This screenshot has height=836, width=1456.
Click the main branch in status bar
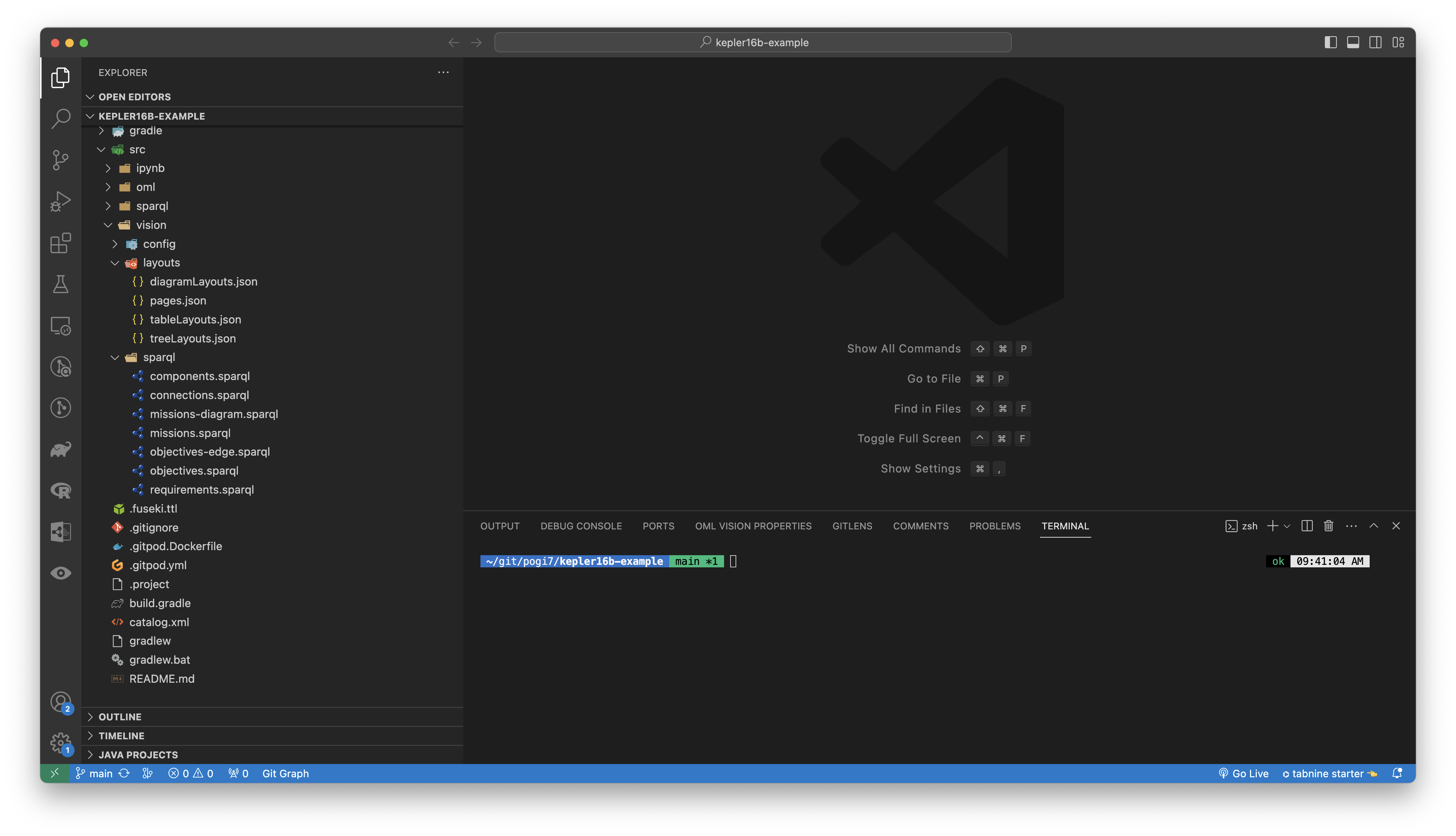[94, 773]
